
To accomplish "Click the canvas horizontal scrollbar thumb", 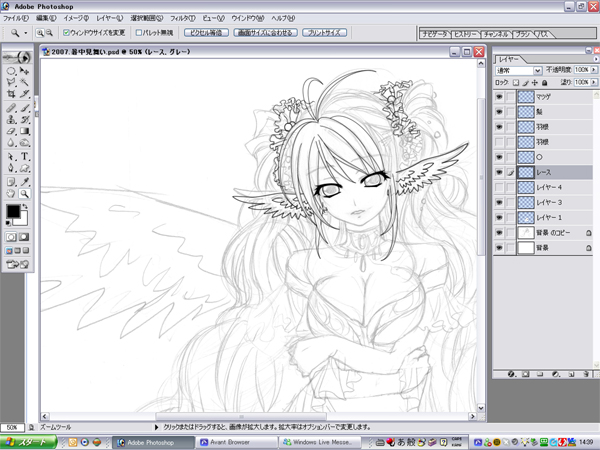I will (241, 416).
